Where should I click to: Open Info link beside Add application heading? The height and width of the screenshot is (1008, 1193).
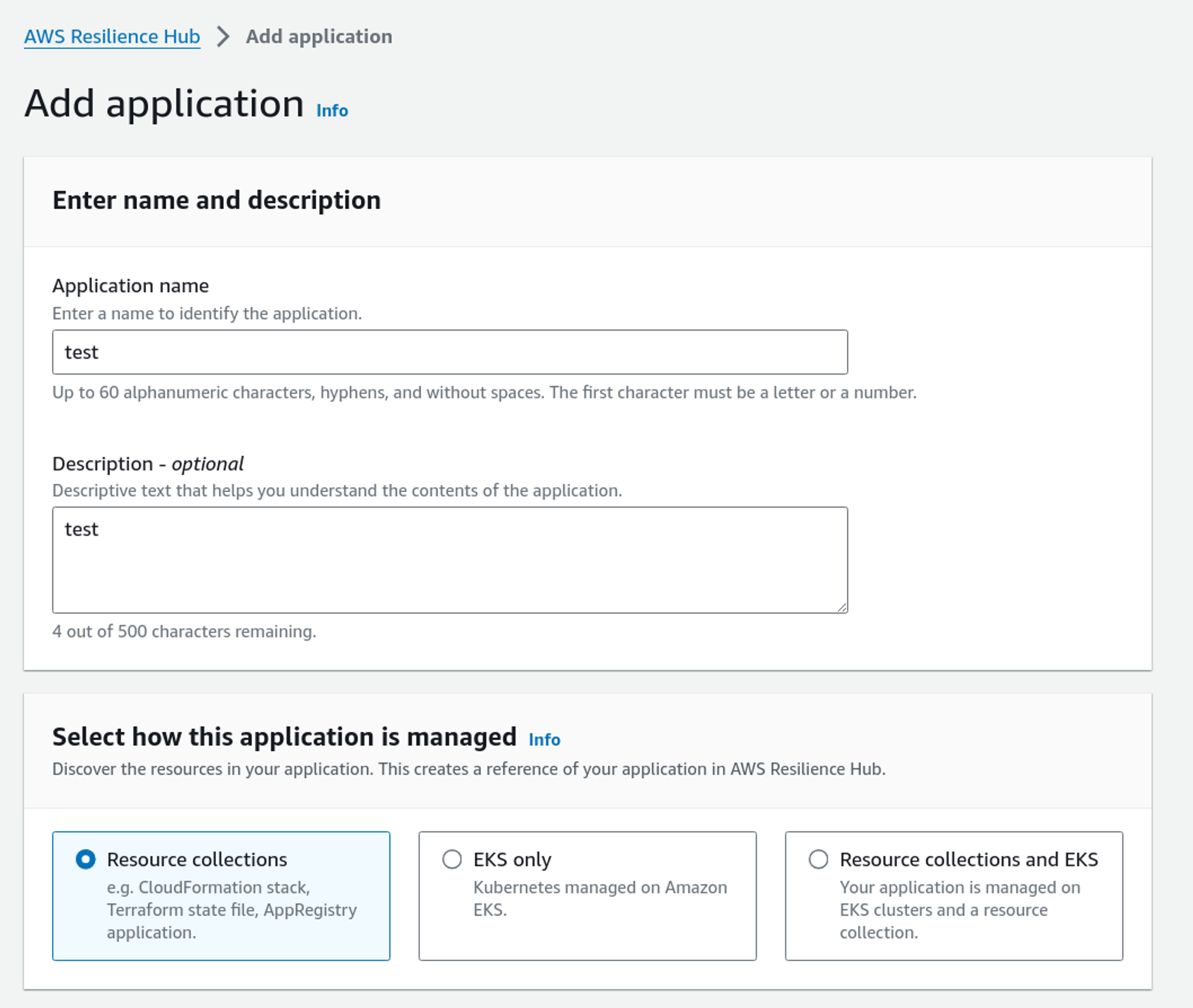coord(332,111)
